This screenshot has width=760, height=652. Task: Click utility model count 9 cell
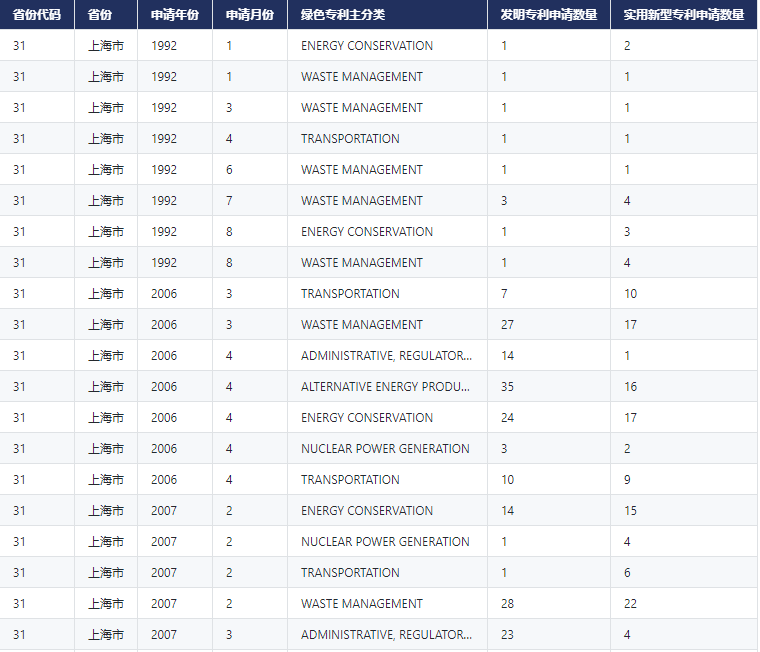coord(684,480)
